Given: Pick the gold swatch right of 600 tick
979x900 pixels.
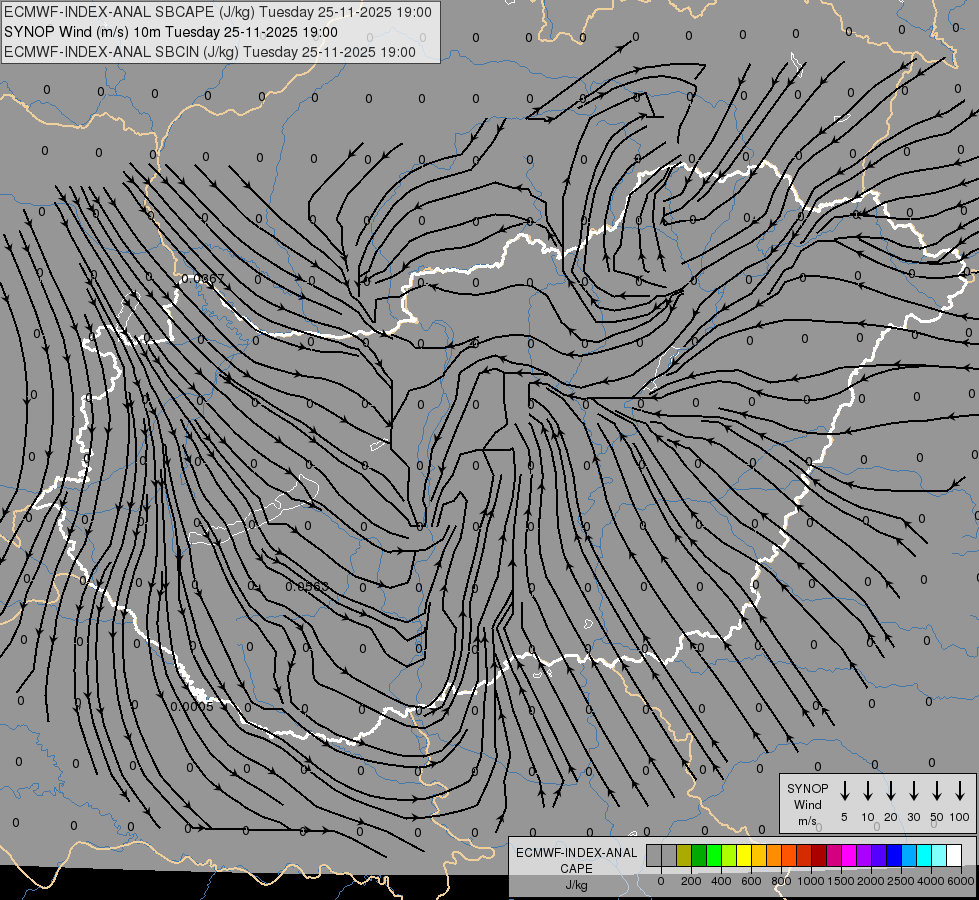Looking at the screenshot, I should click(759, 855).
